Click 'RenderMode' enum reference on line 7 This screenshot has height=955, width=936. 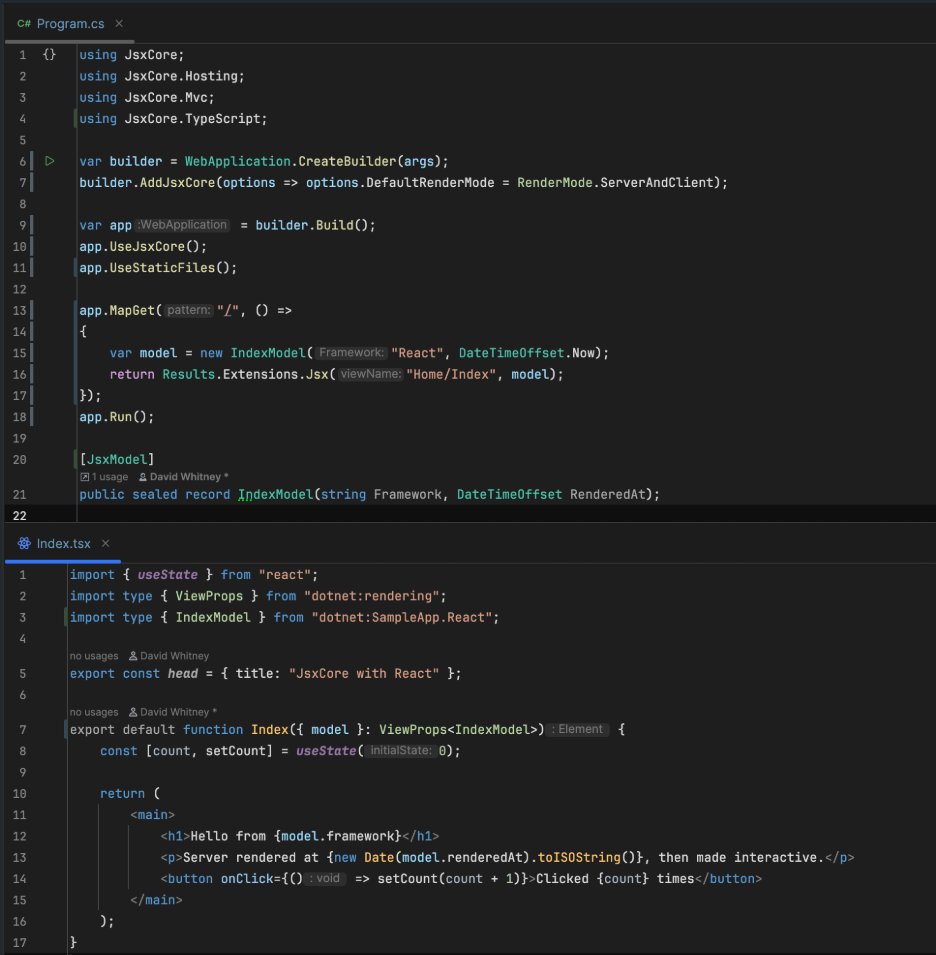coord(554,183)
